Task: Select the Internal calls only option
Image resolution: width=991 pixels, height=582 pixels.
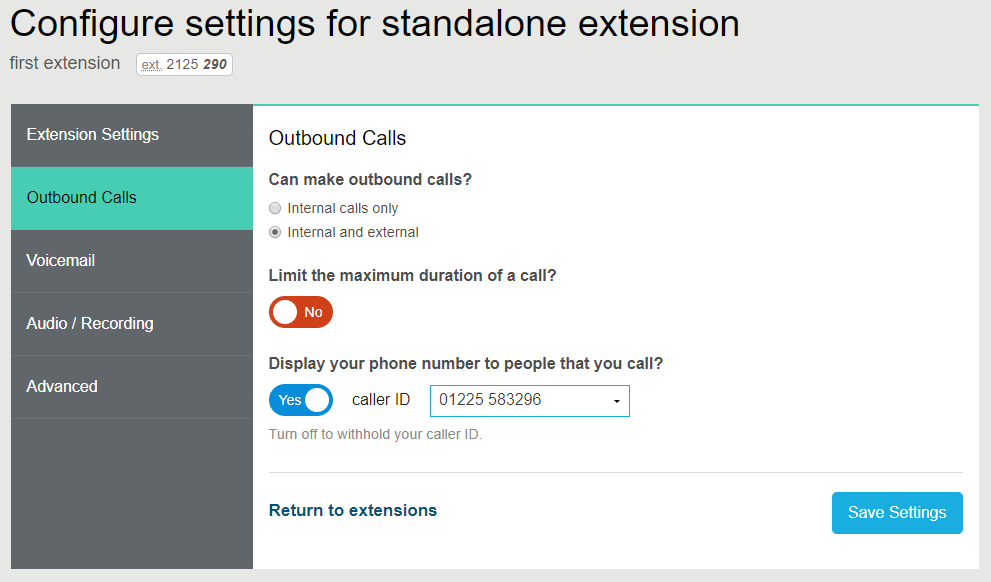Action: 275,208
